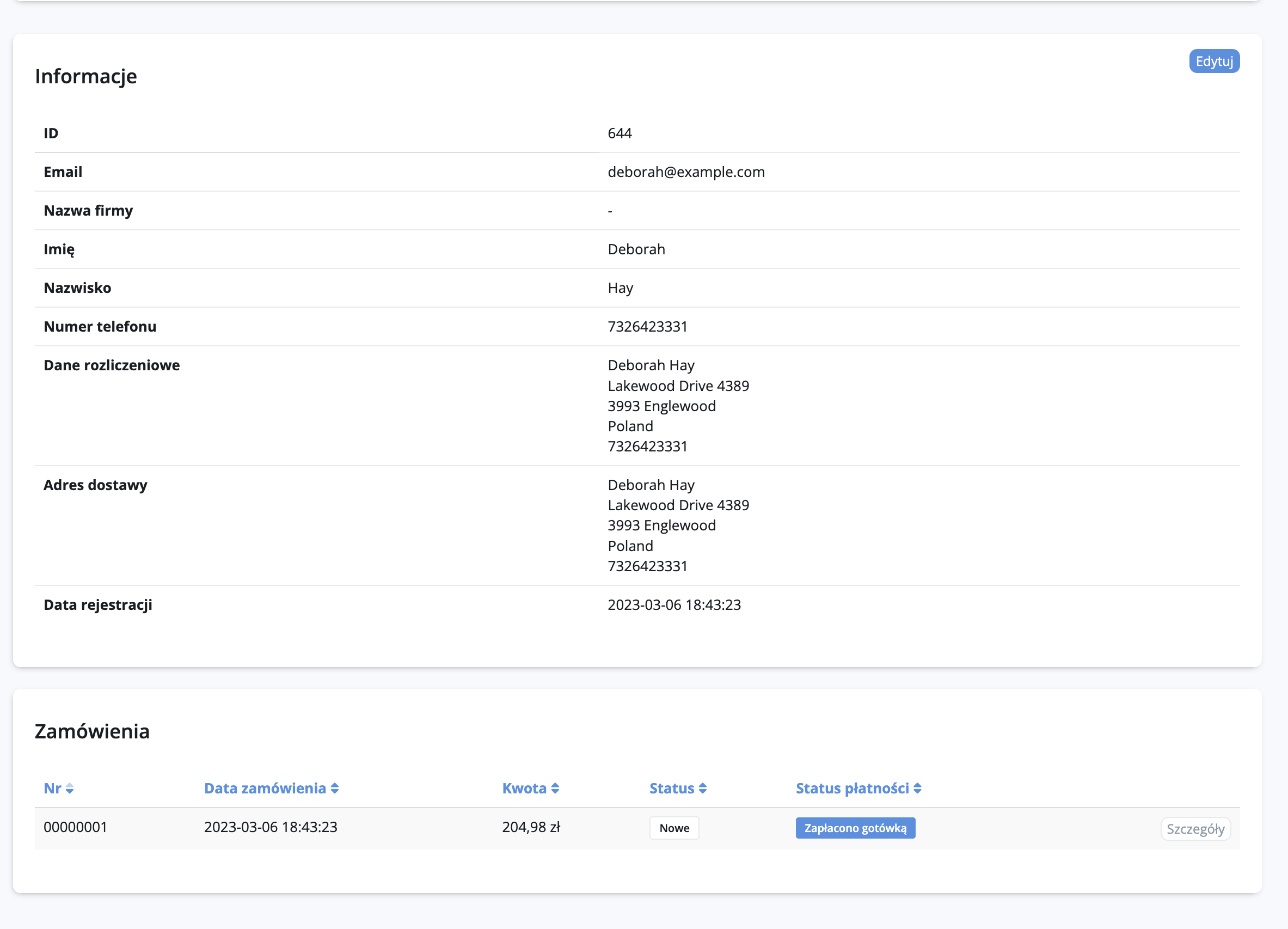
Task: Click sort arrows icon next to Nr
Action: point(70,789)
